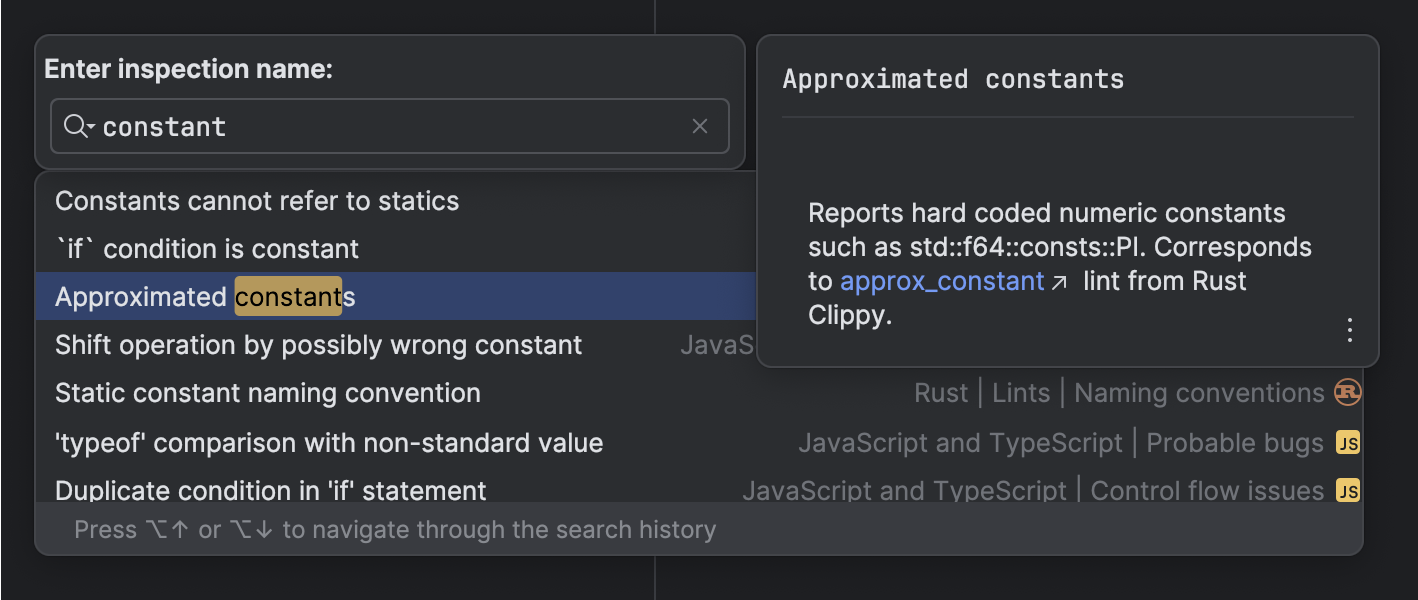Screen dimensions: 1418x600
Task: Choose '`if` condition is constant' result
Action: pyautogui.click(x=207, y=249)
